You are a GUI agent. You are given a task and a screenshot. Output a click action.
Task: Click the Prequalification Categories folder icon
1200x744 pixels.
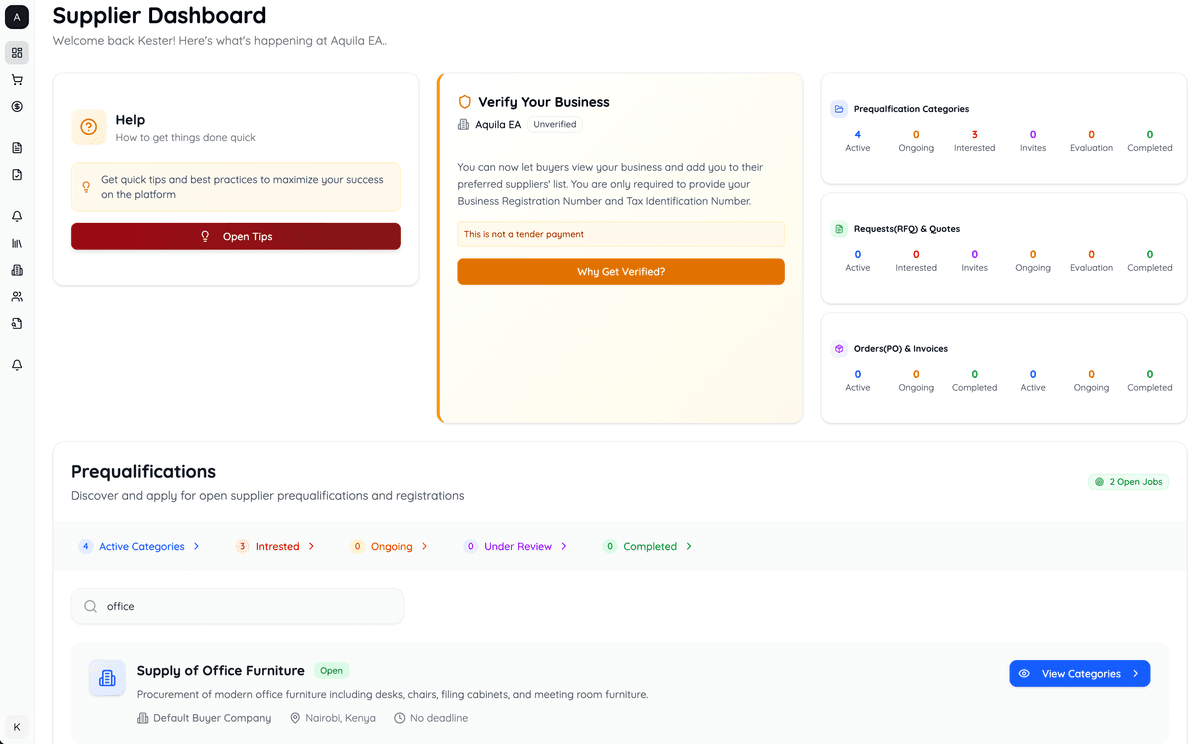pos(838,108)
